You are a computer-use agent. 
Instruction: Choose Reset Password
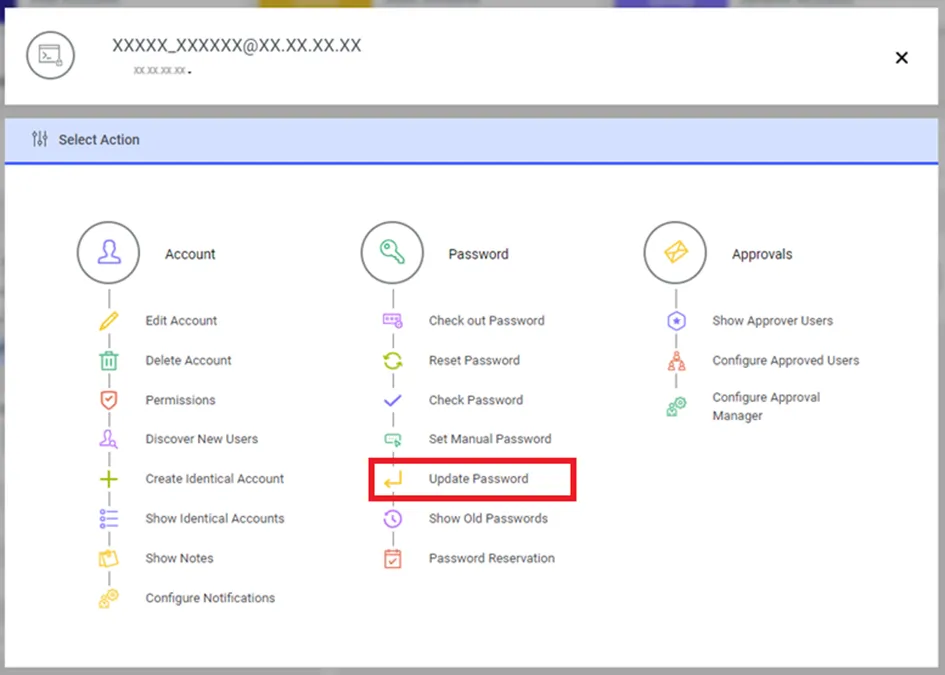pyautogui.click(x=474, y=360)
